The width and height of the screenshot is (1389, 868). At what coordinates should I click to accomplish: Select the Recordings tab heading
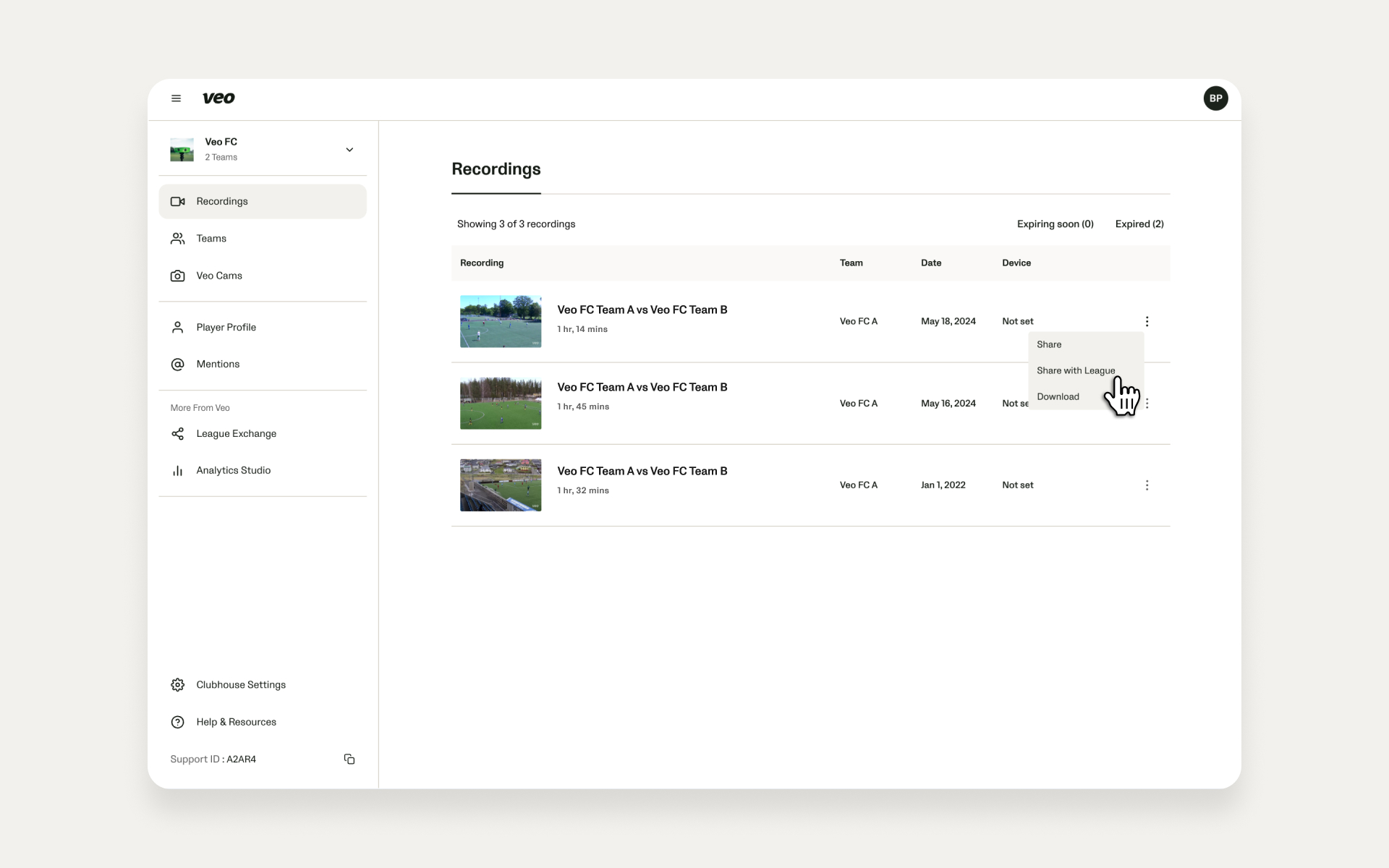496,169
